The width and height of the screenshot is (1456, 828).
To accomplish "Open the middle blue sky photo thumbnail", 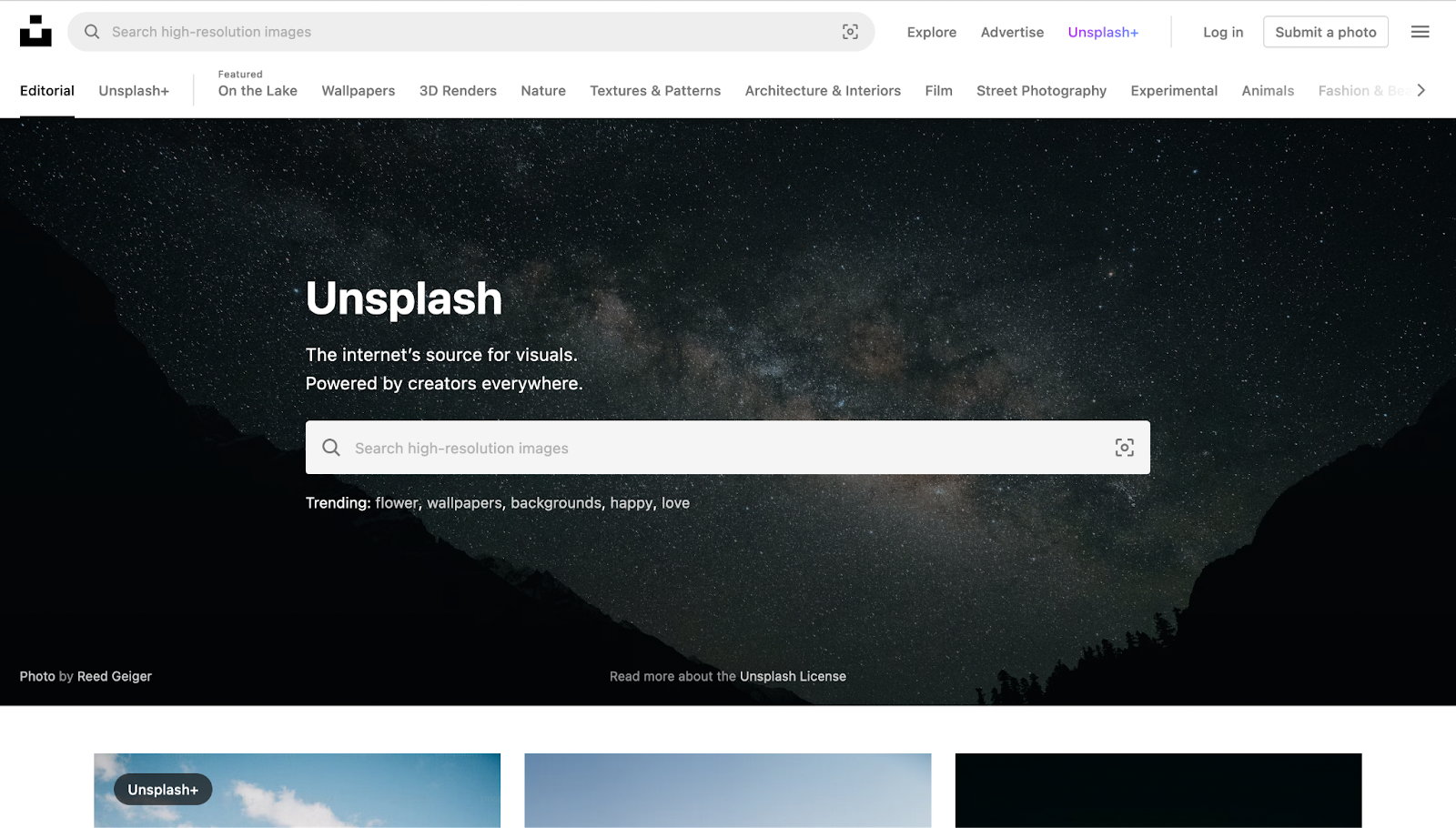I will click(728, 791).
